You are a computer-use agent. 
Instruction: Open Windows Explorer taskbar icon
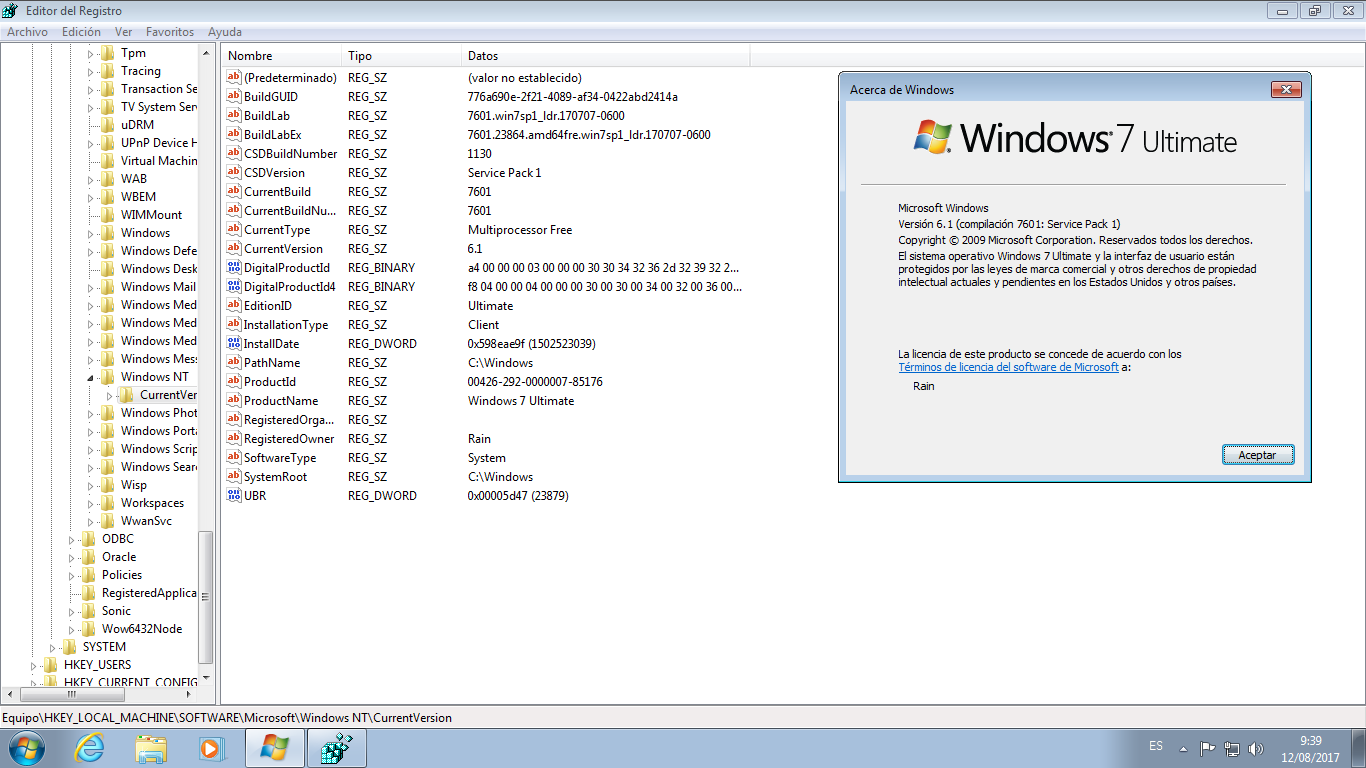point(152,748)
